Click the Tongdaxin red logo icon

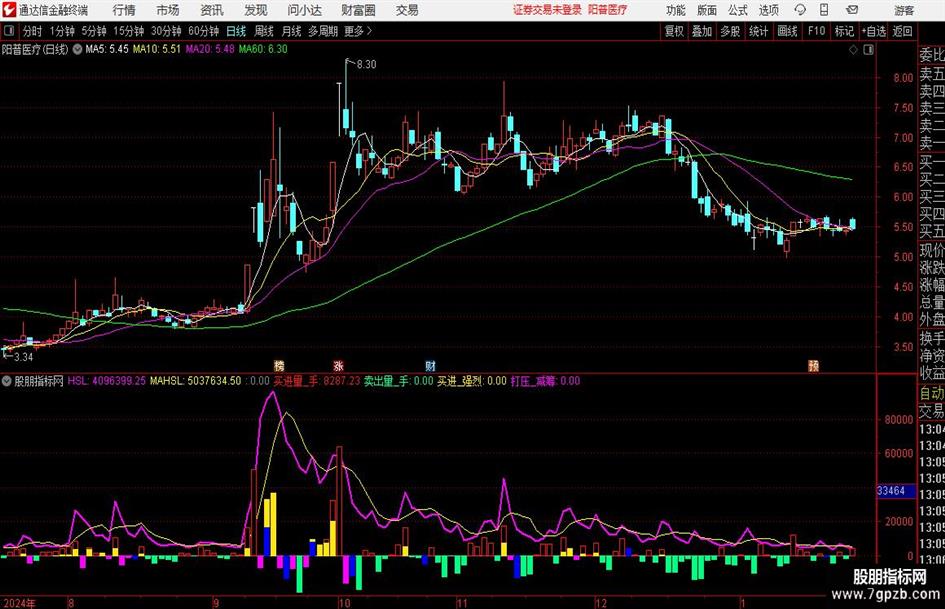coord(9,10)
